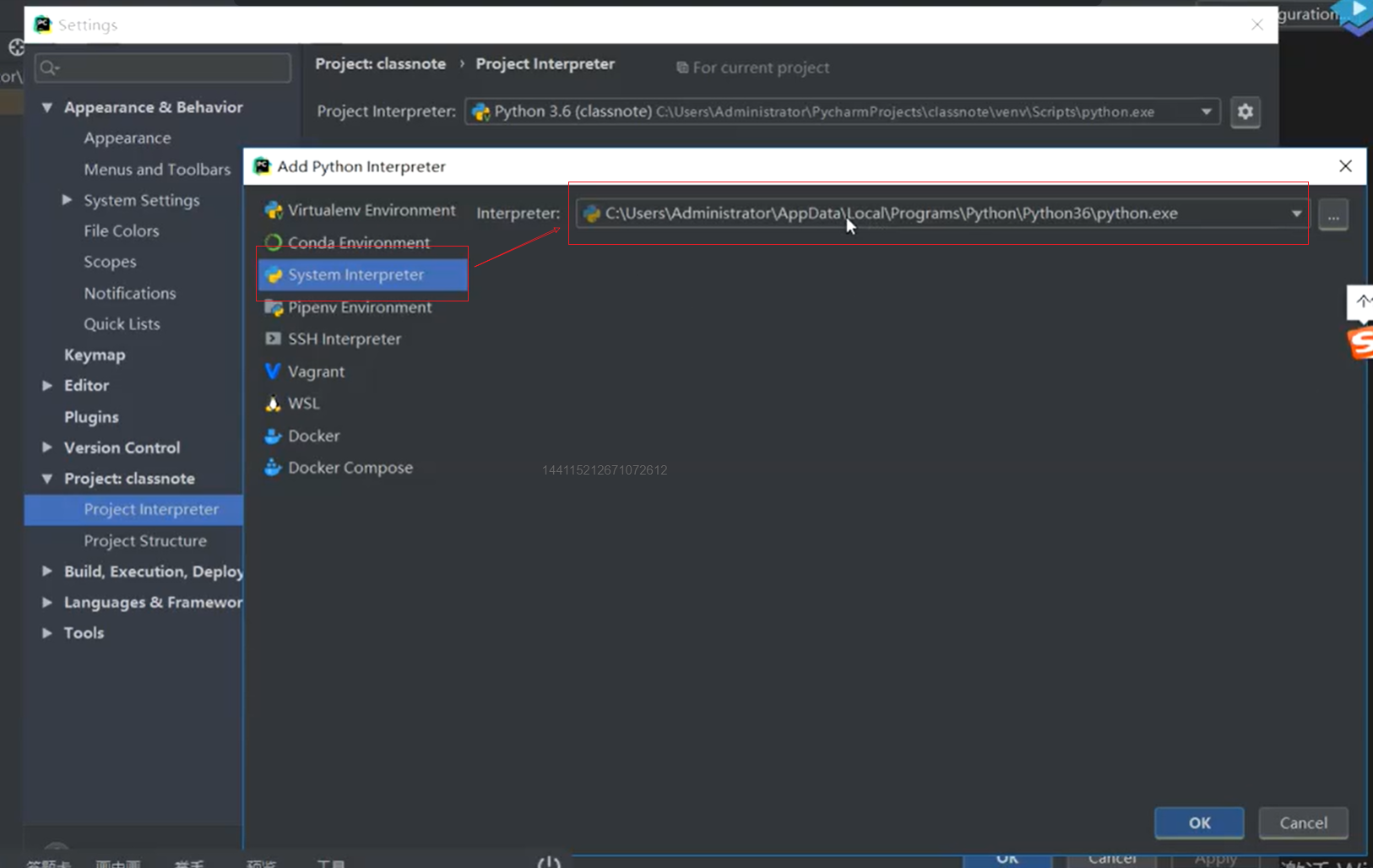
Task: Open Menus and Toolbars settings
Action: point(157,169)
